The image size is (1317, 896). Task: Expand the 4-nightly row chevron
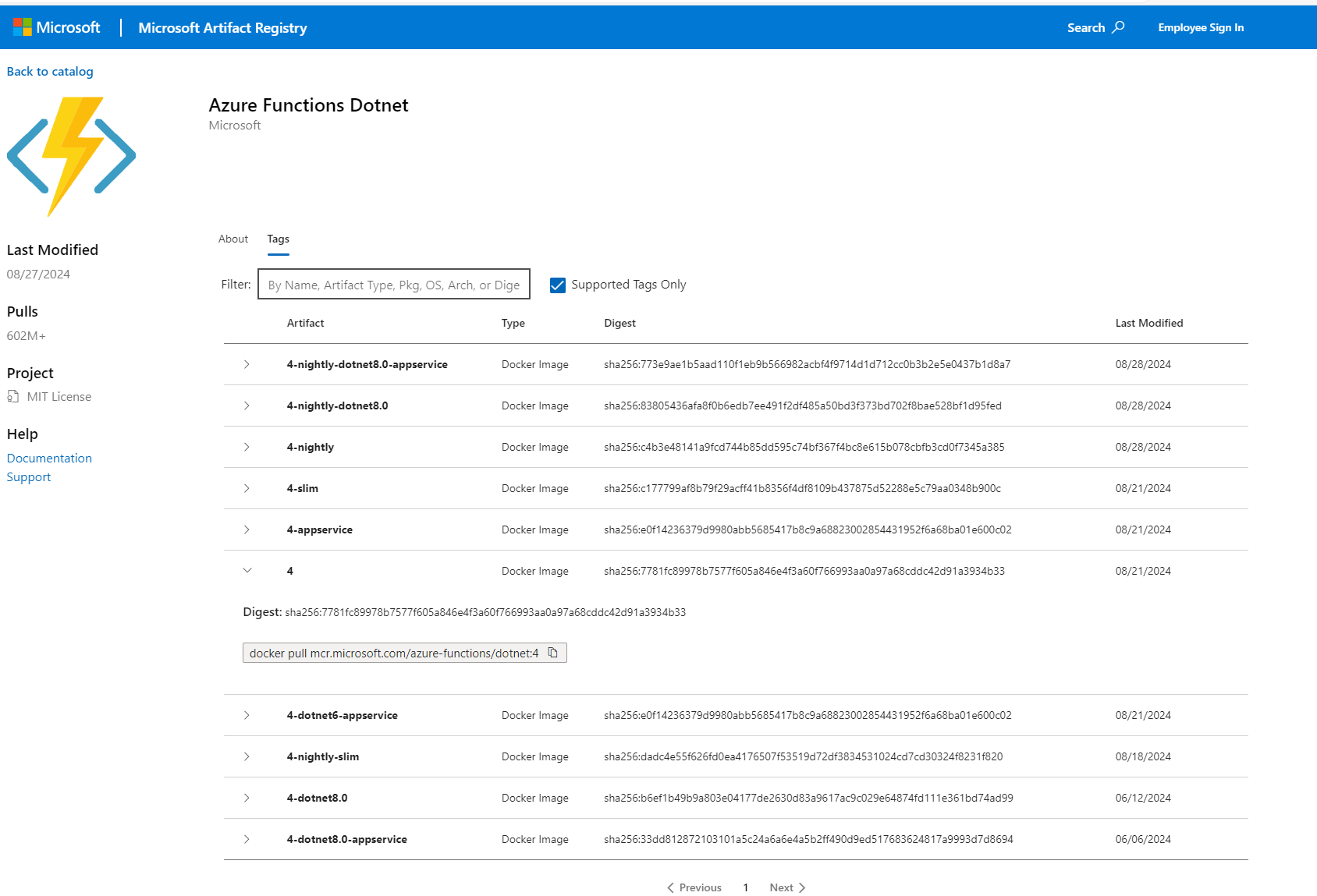click(x=247, y=447)
